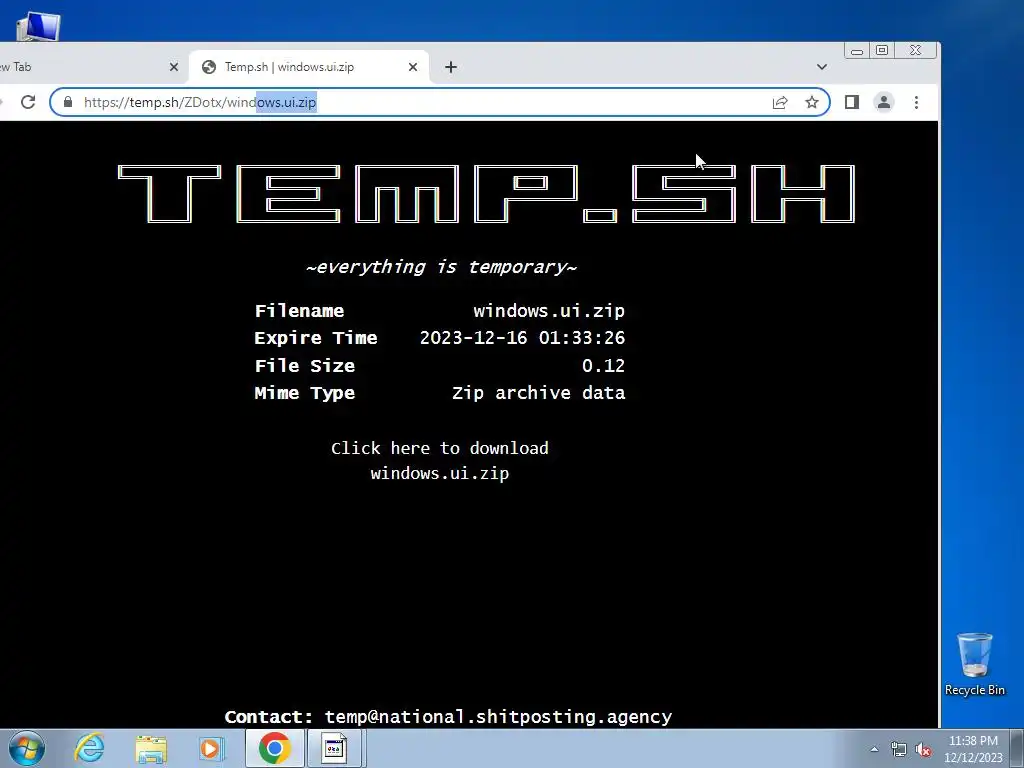The width and height of the screenshot is (1024, 768).
Task: Select the Computer desktop icon
Action: click(x=38, y=26)
